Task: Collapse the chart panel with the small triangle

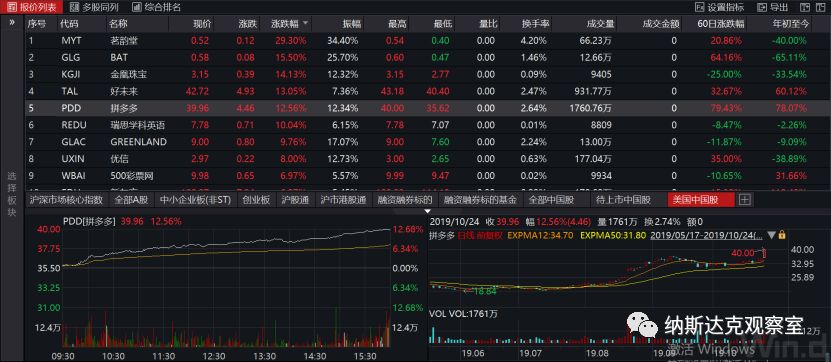Action: tap(428, 211)
